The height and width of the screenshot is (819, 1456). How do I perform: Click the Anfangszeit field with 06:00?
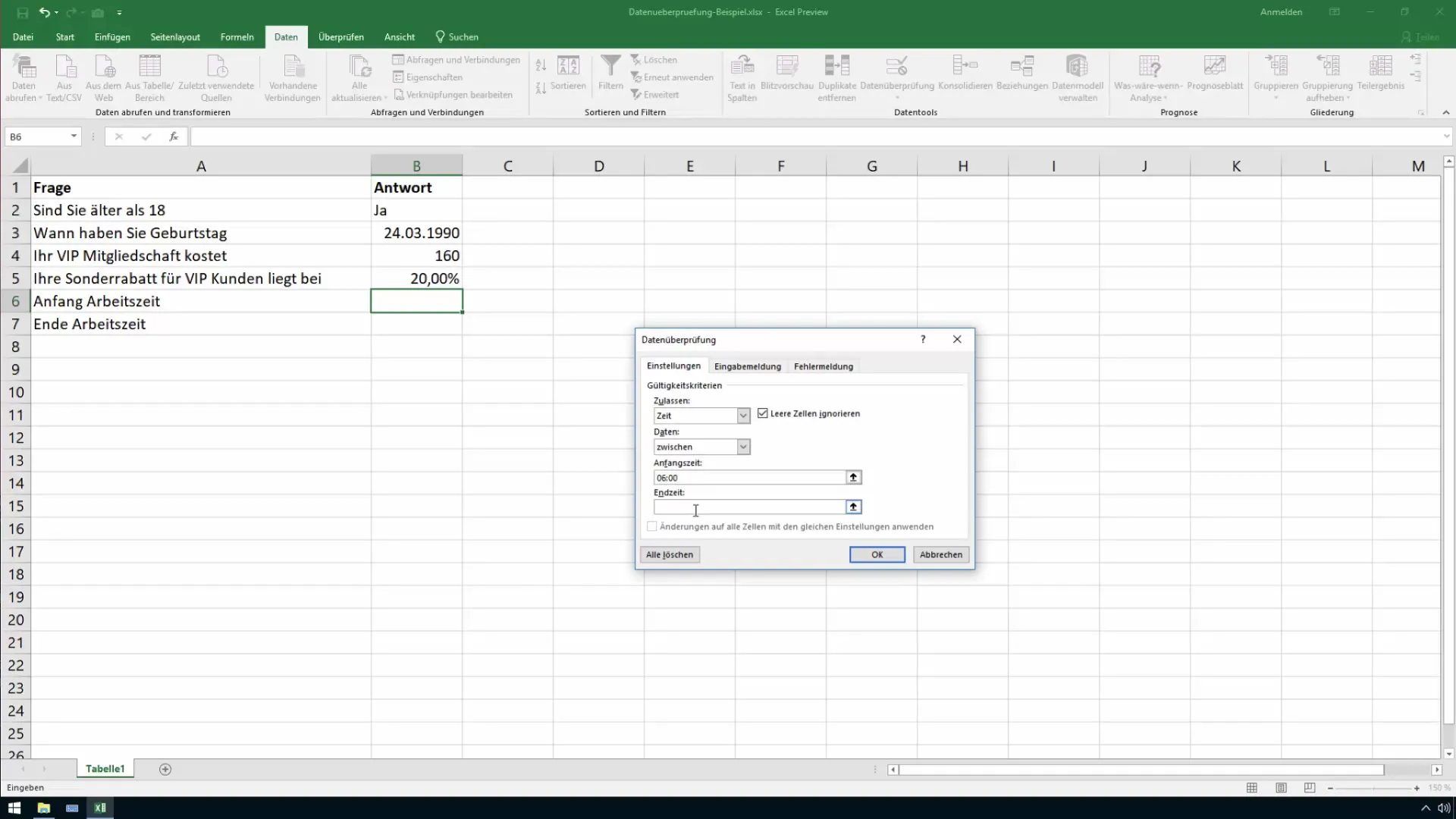point(749,477)
